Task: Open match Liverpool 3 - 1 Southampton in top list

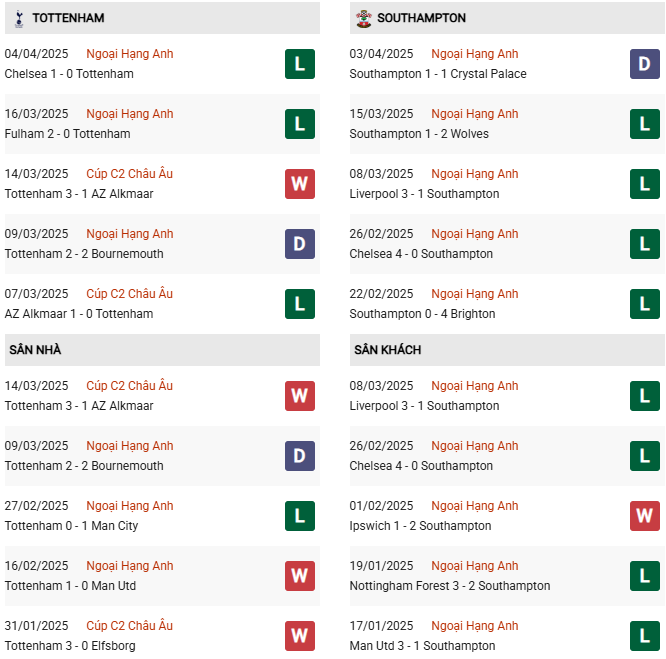Action: 424,194
